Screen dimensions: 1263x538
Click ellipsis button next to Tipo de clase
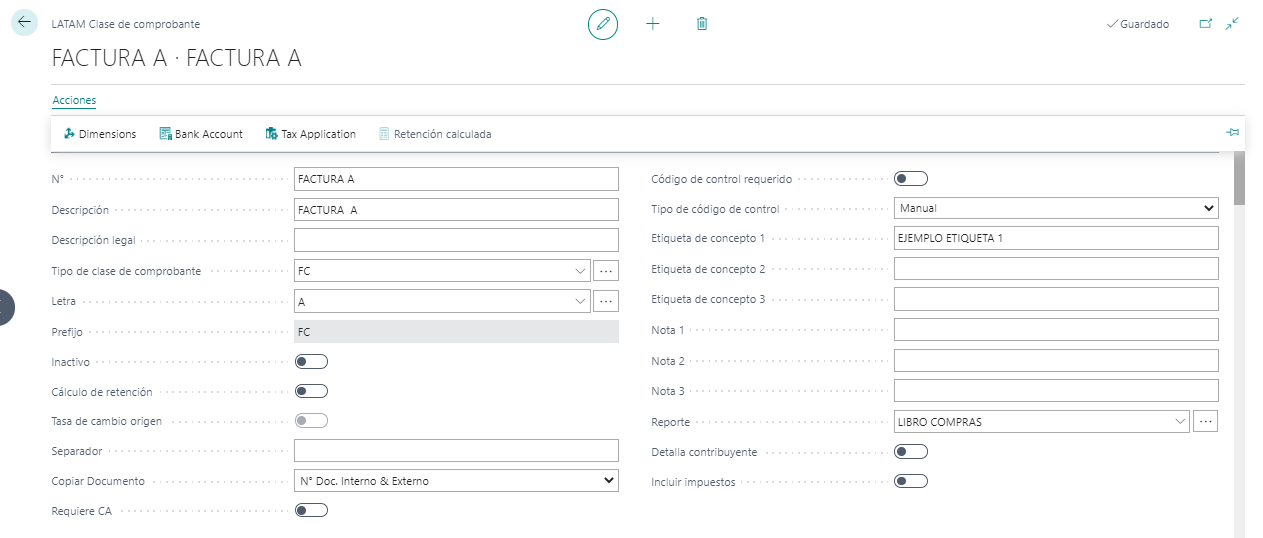coord(606,271)
